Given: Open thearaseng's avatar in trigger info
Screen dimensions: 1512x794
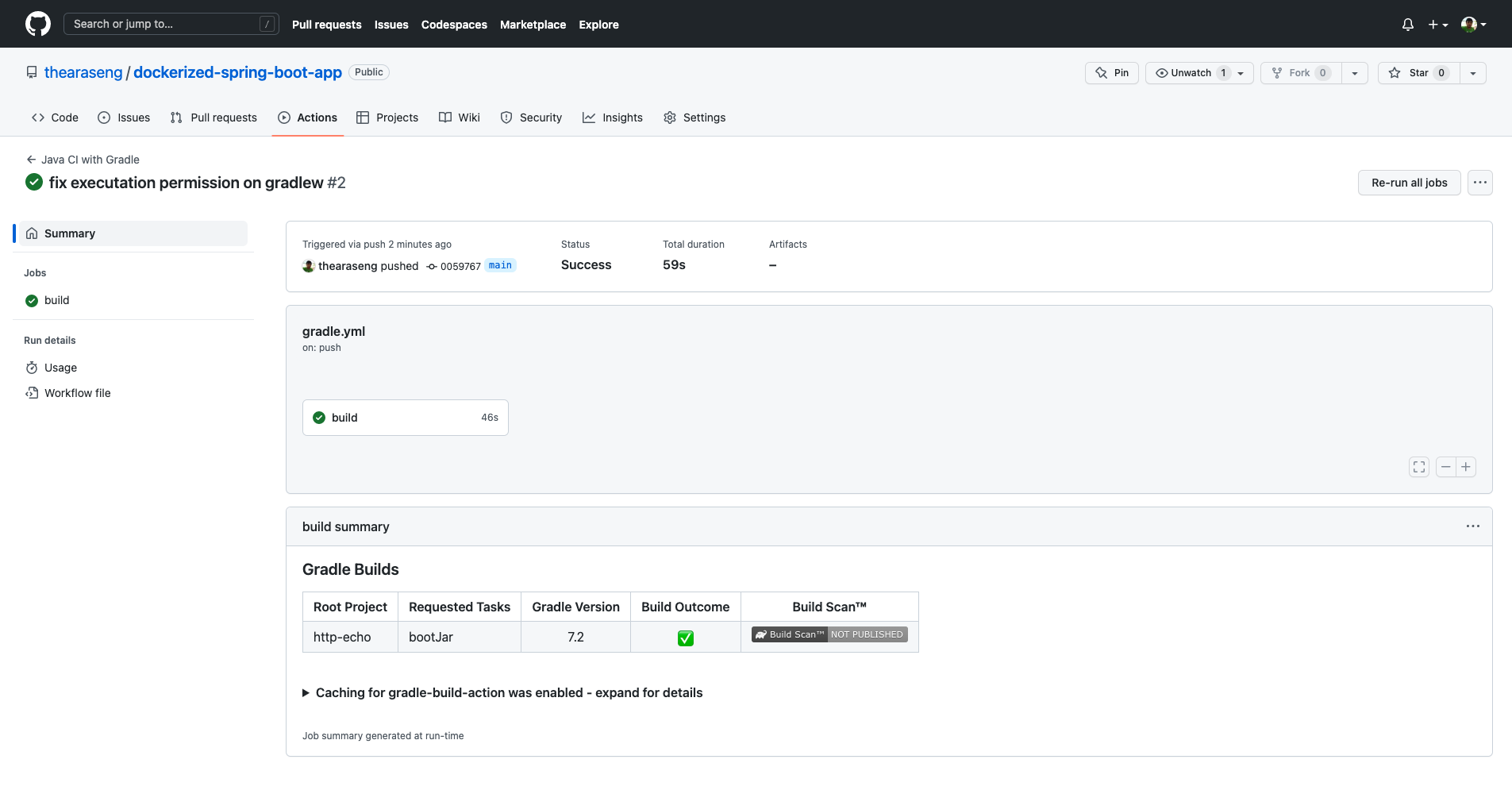Looking at the screenshot, I should click(309, 266).
